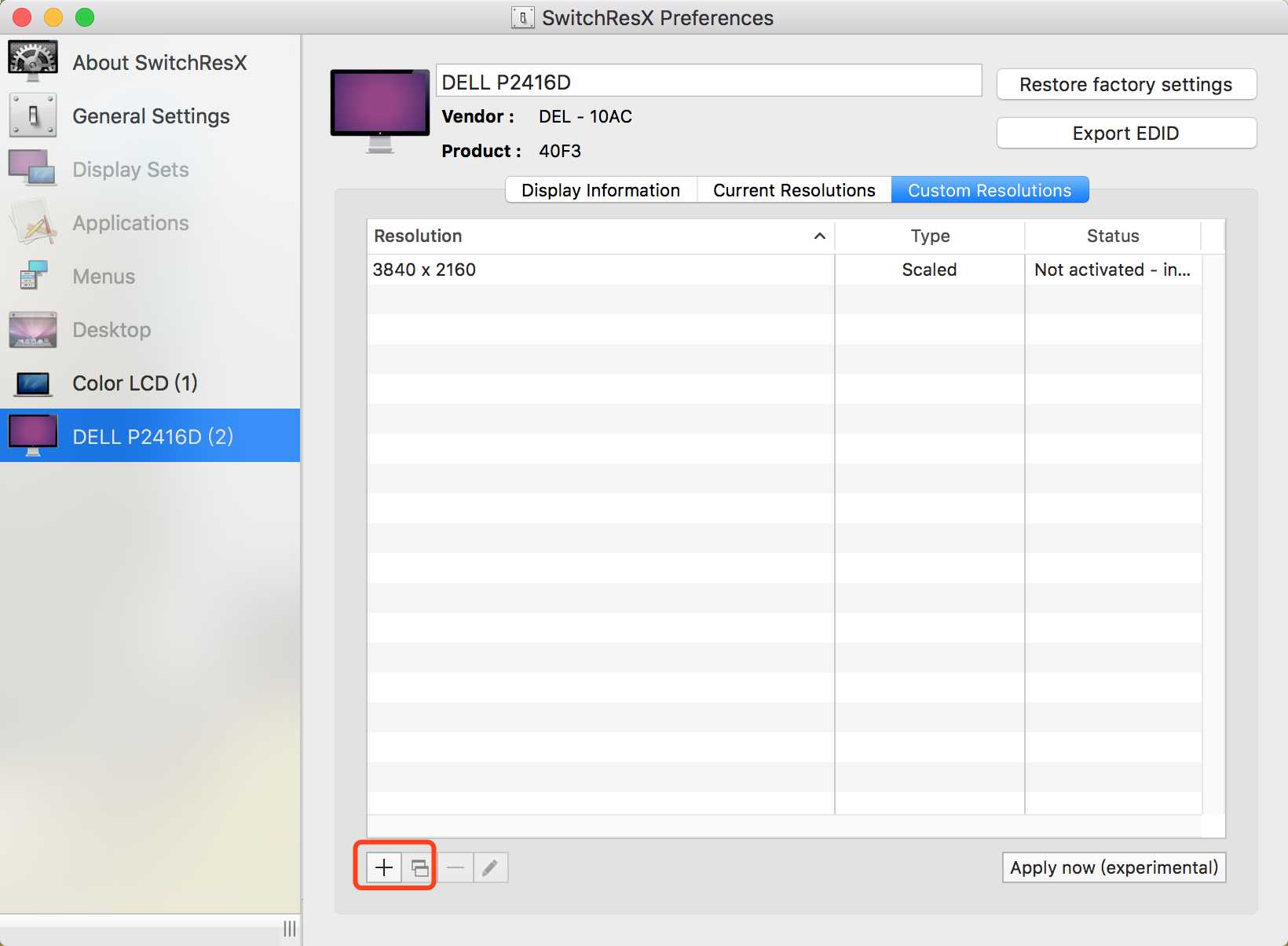Click the Vendor value DEL - 10AC
This screenshot has width=1288, height=946.
[585, 116]
